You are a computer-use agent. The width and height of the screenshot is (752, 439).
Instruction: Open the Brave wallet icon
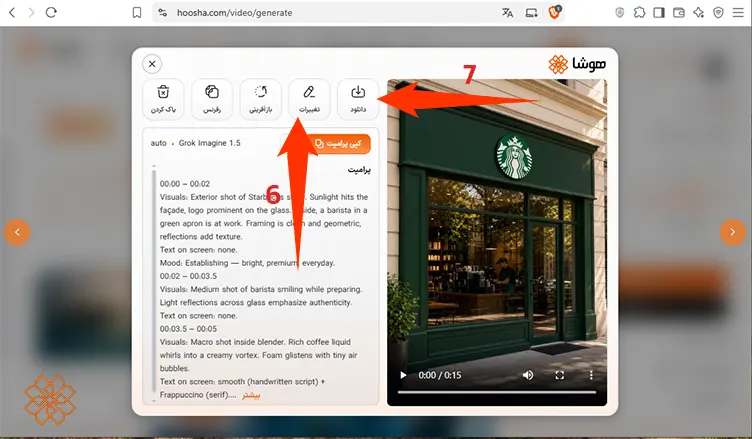(x=679, y=12)
